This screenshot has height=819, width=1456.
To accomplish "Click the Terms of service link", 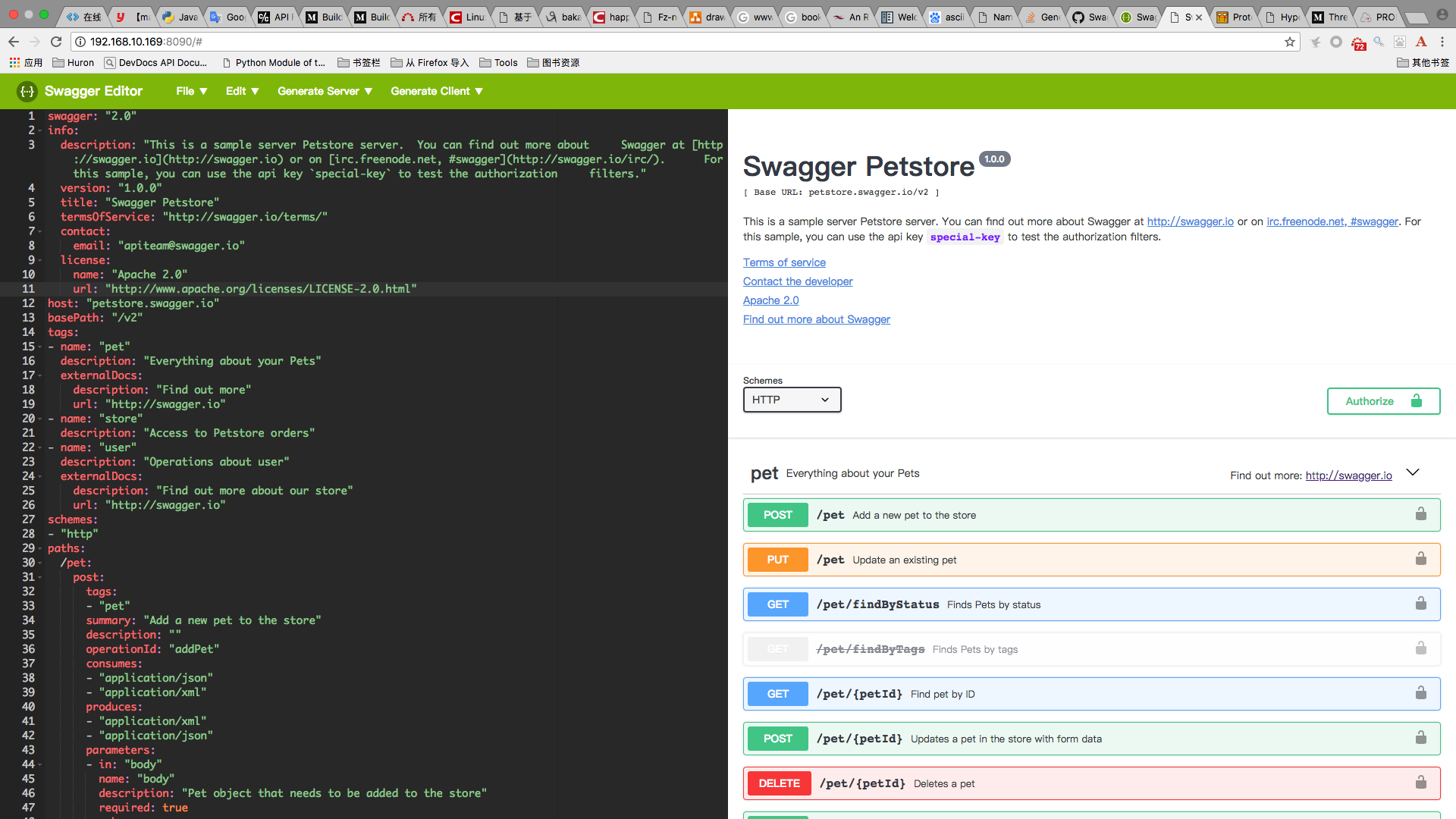I will coord(785,262).
